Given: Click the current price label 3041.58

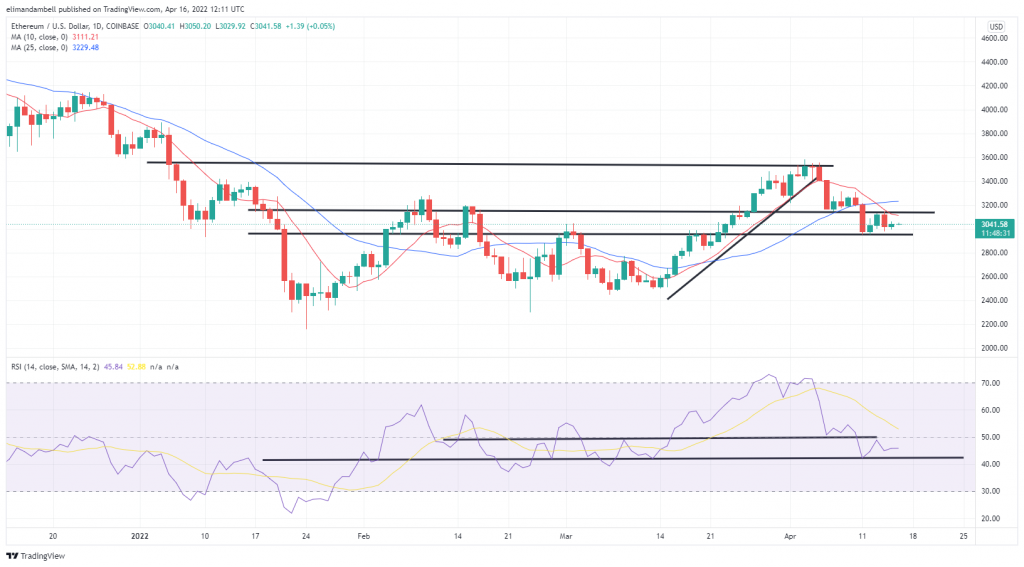Looking at the screenshot, I should (x=995, y=224).
